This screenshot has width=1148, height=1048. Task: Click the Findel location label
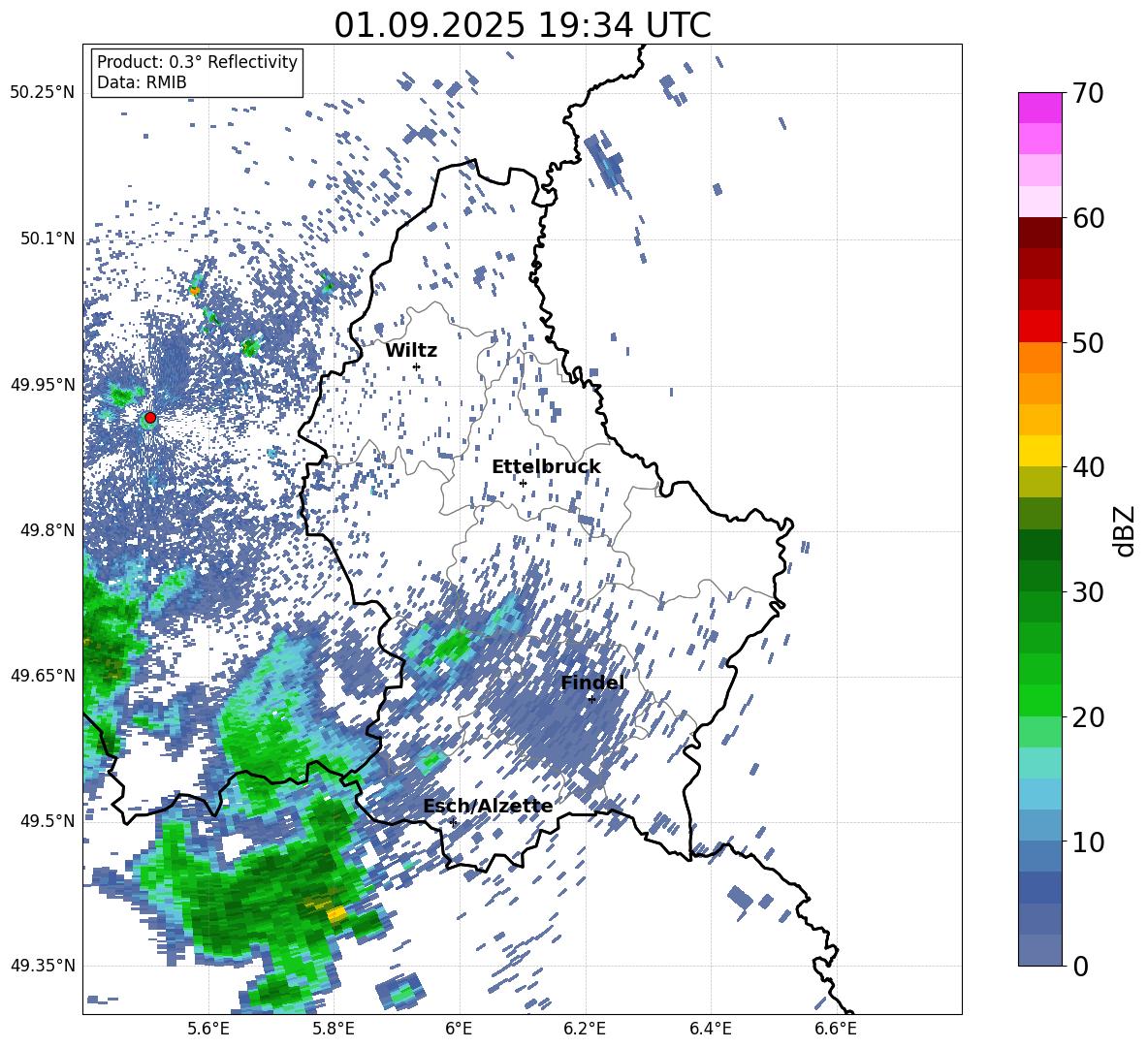point(592,683)
